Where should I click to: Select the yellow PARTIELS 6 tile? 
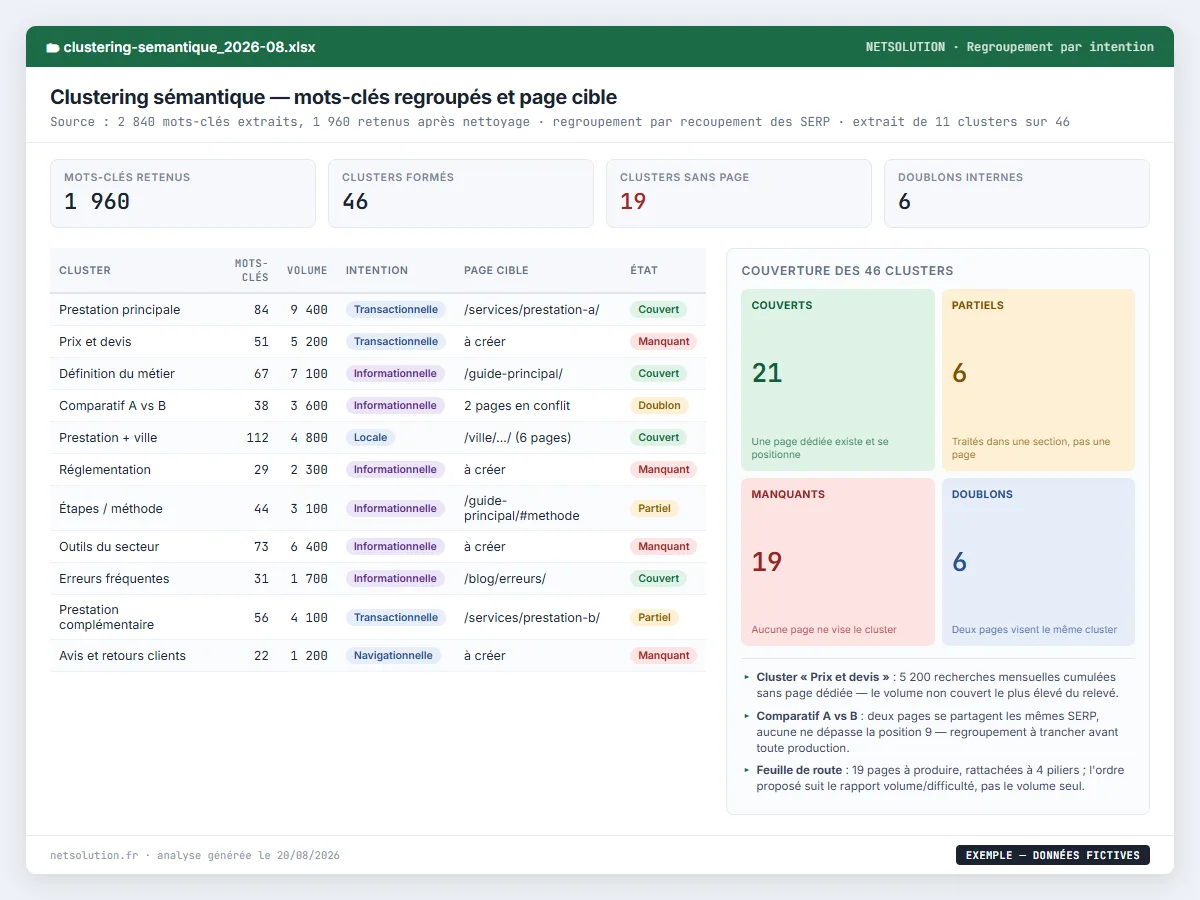tap(1038, 380)
